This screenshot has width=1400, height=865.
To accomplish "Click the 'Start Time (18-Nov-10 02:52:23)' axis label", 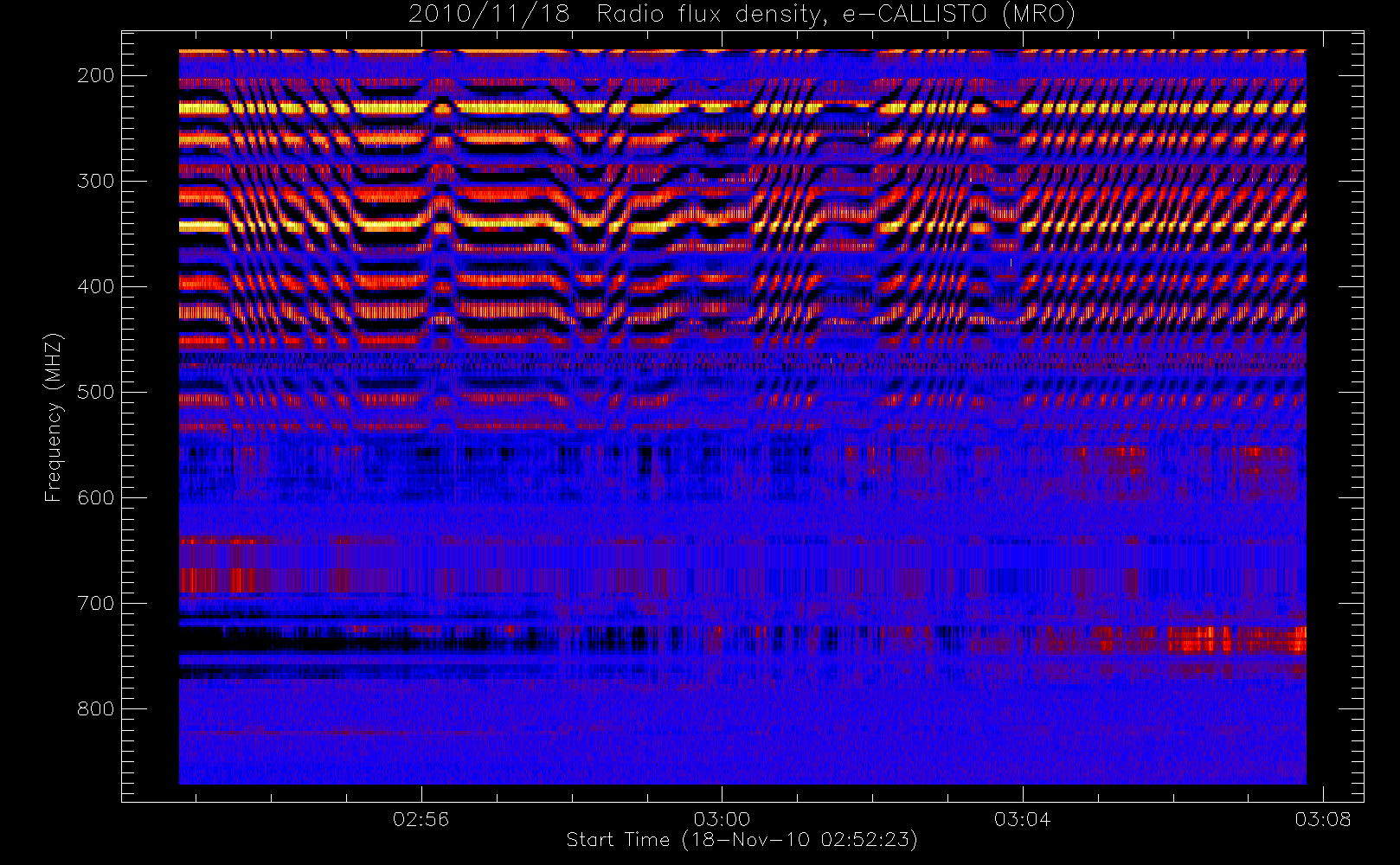I will click(742, 840).
